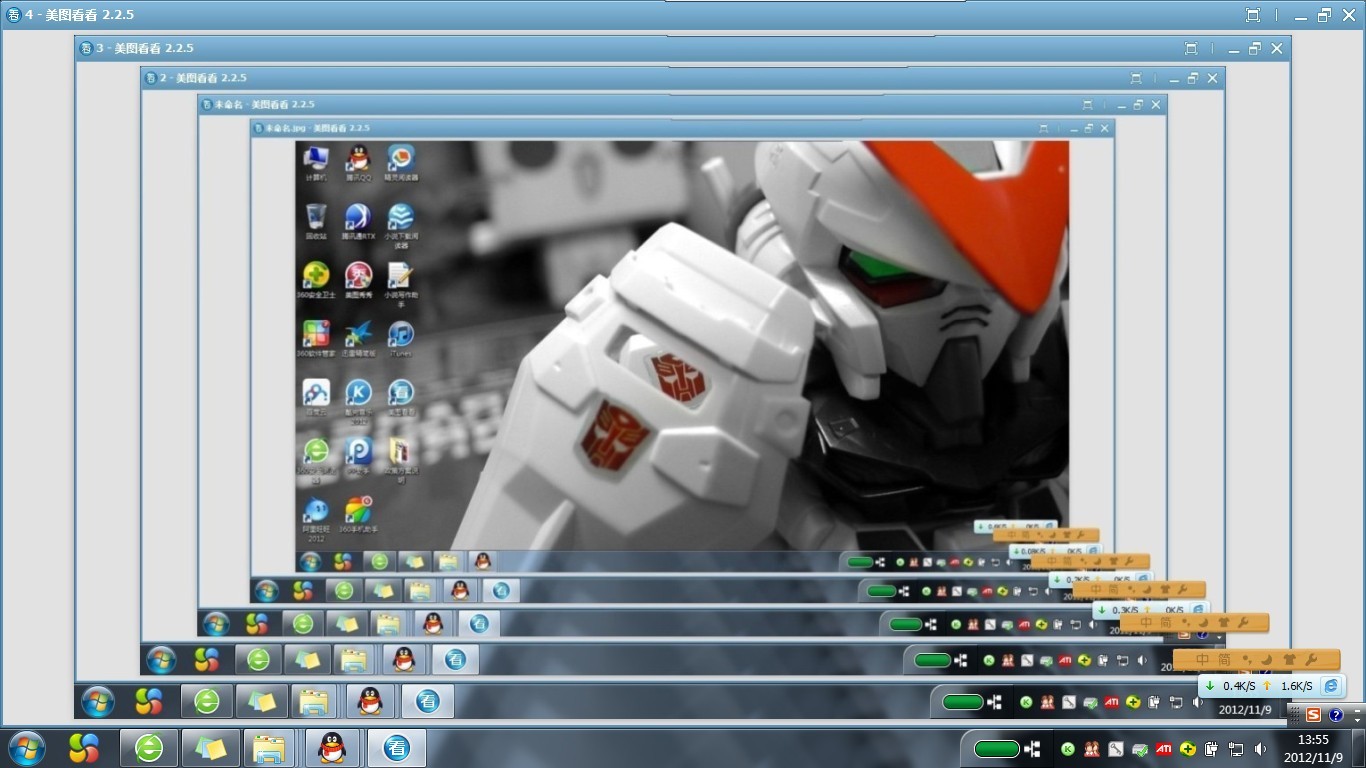The image size is (1366, 768).
Task: Click the 美图看看 logo in window 4's title bar
Action: tap(14, 15)
